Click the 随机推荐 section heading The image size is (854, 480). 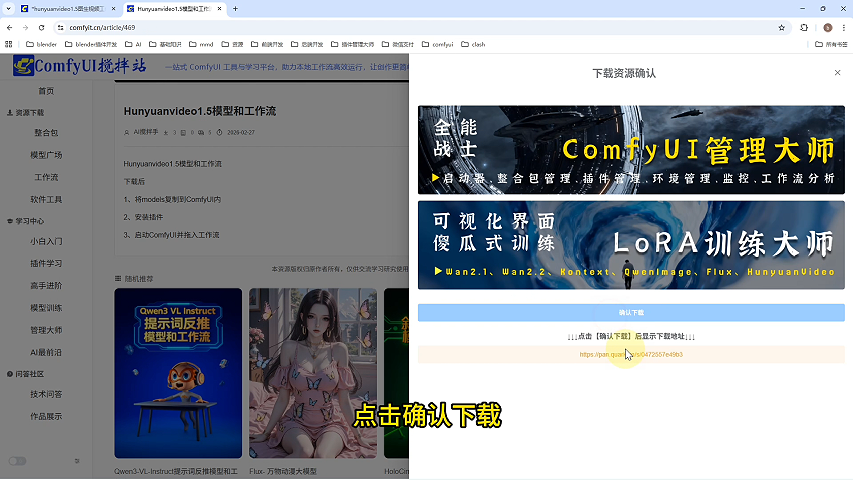tap(139, 279)
